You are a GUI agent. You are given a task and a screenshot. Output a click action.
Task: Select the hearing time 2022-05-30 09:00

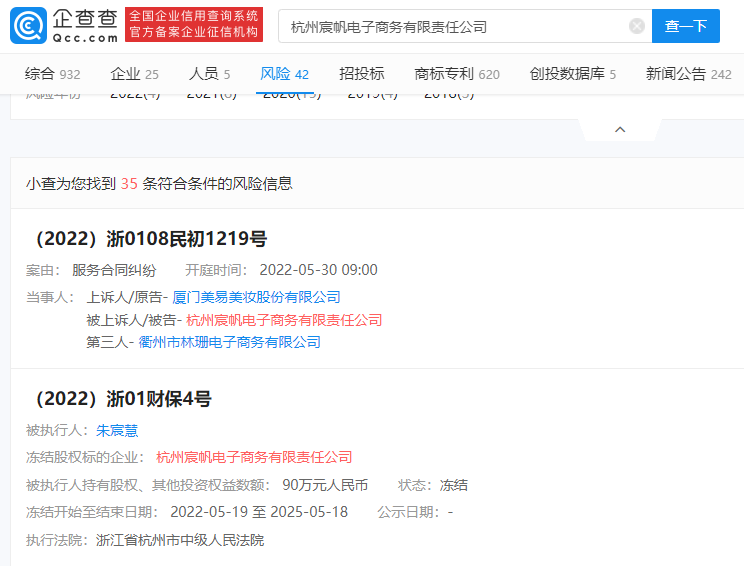(318, 270)
